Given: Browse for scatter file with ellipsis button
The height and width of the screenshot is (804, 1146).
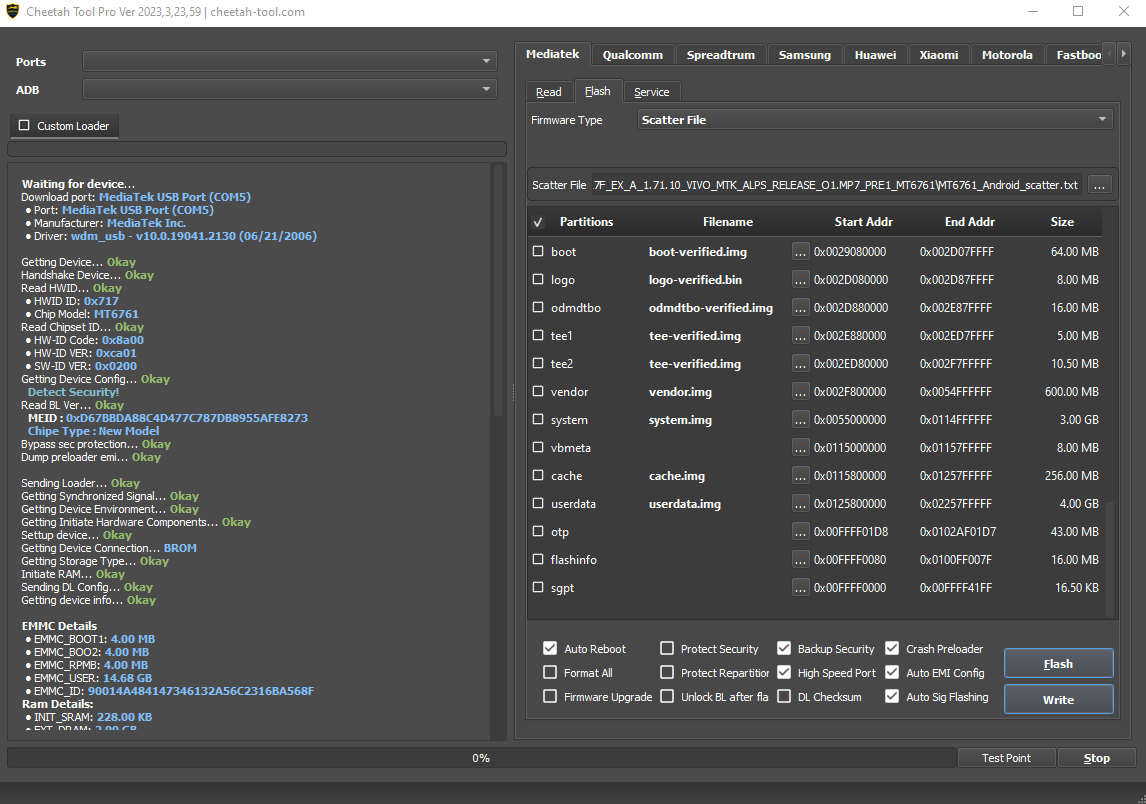Looking at the screenshot, I should (x=1099, y=185).
